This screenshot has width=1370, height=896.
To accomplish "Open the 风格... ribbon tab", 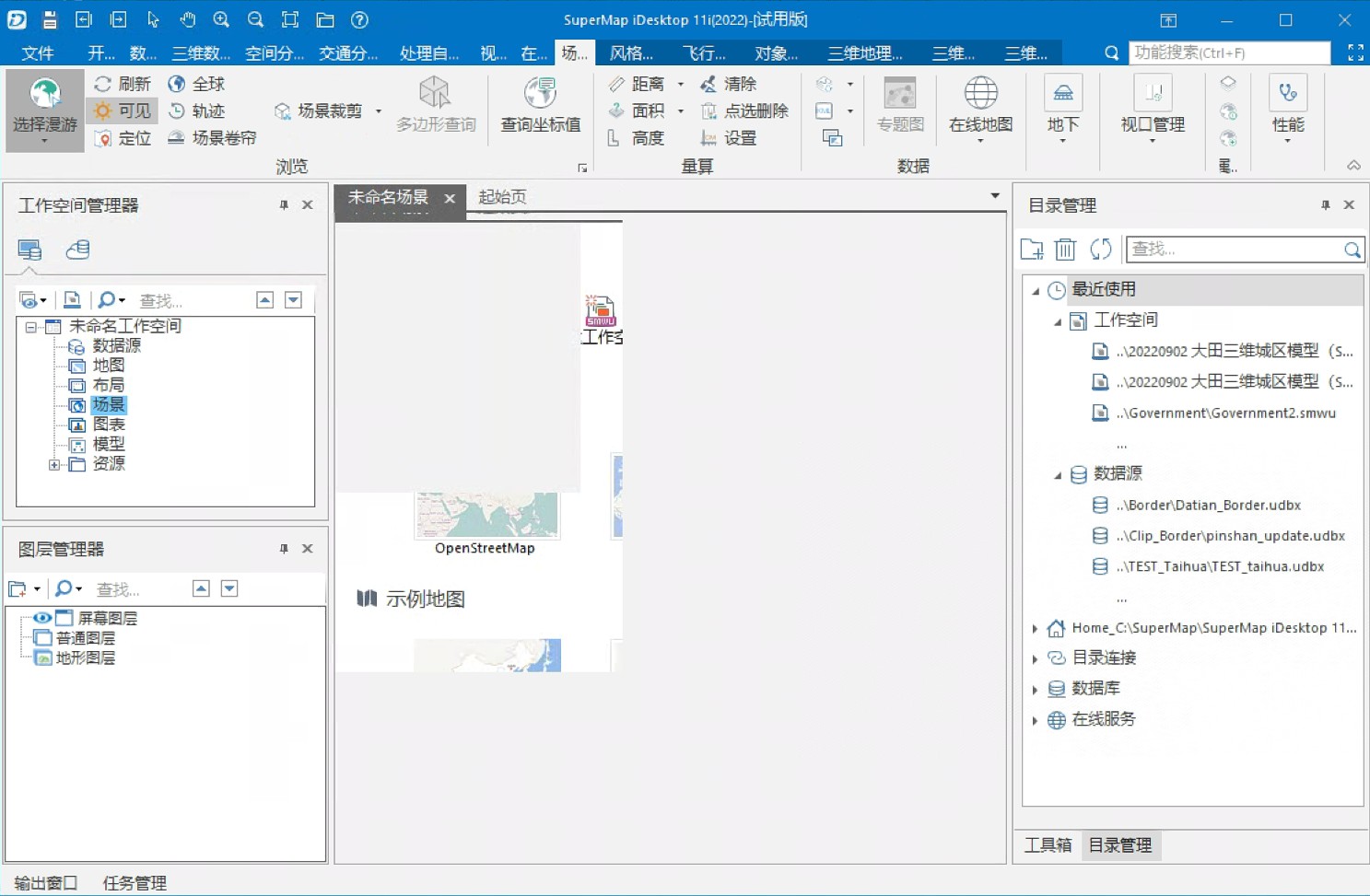I will pyautogui.click(x=631, y=53).
